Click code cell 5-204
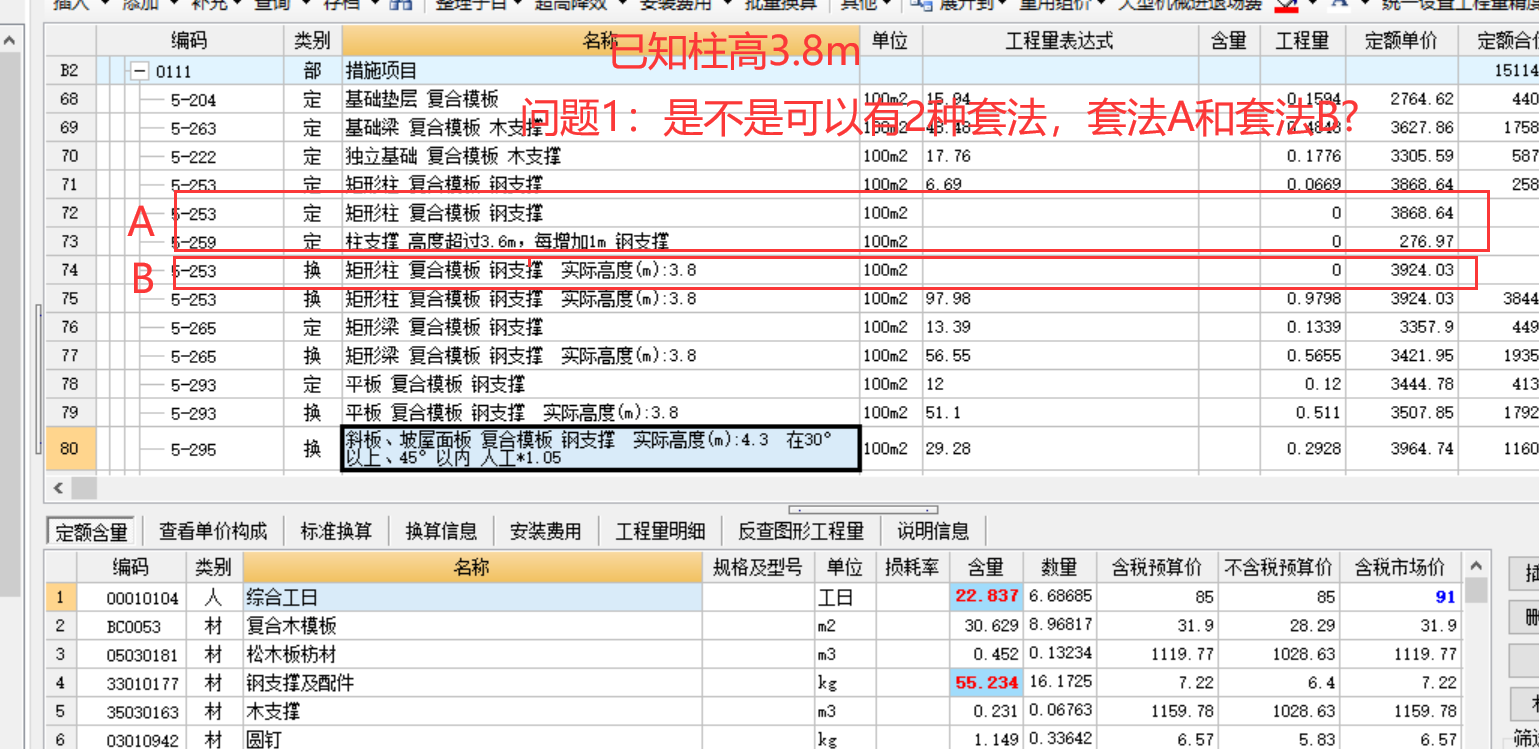The image size is (1539, 749). [193, 100]
